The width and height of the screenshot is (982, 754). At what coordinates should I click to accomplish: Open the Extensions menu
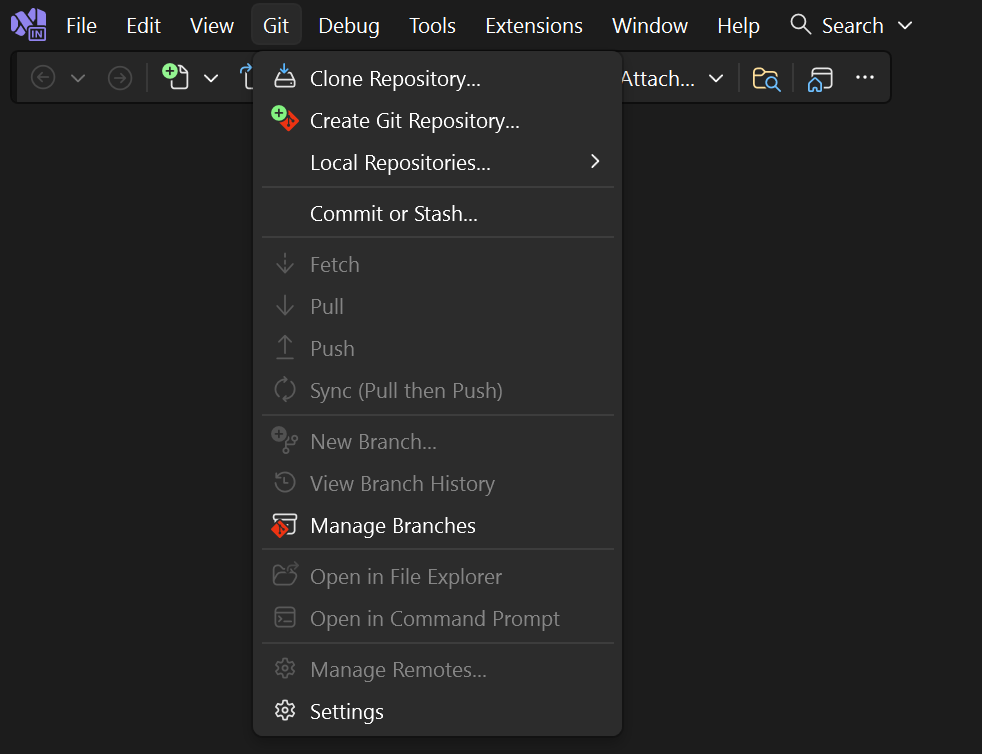[533, 25]
